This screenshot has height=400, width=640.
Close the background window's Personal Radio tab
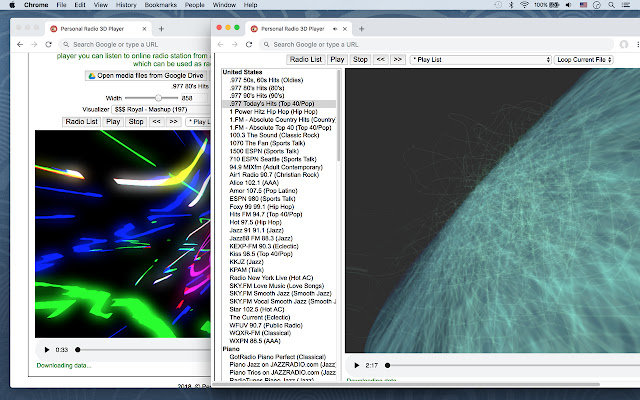click(144, 29)
